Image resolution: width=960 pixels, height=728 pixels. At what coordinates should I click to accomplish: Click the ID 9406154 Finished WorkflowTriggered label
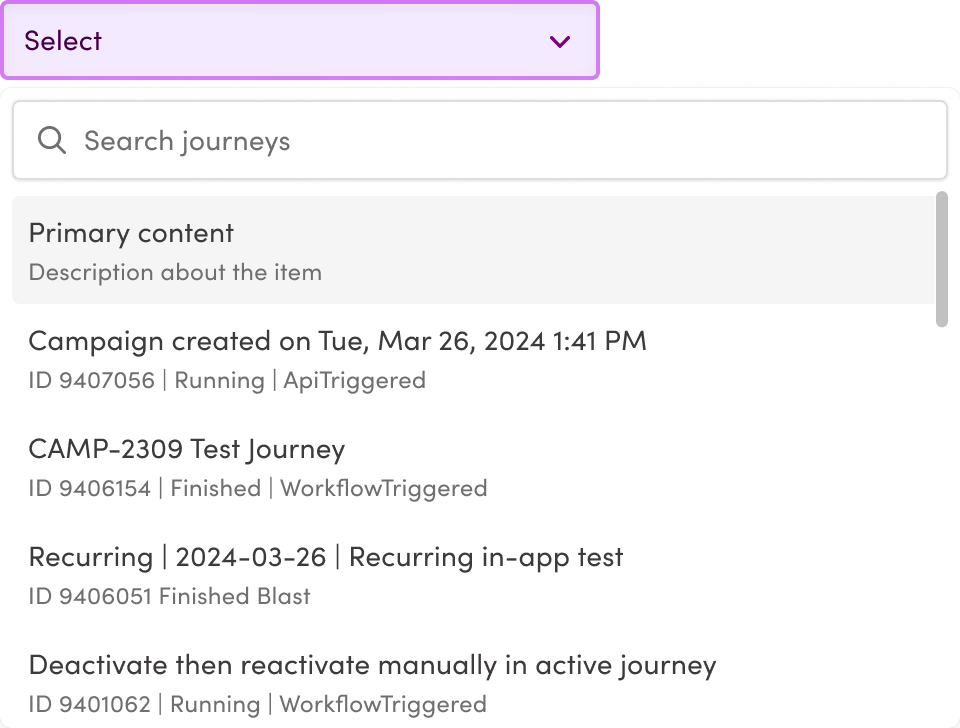258,488
